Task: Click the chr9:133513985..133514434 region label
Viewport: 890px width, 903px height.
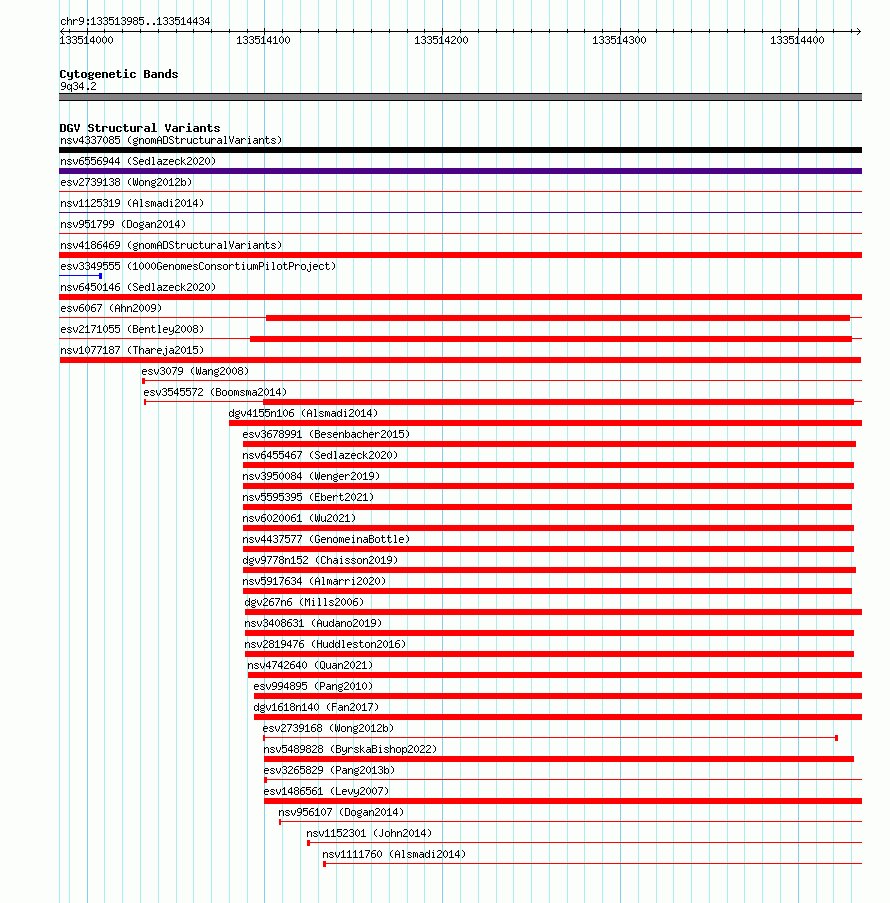Action: tap(135, 22)
